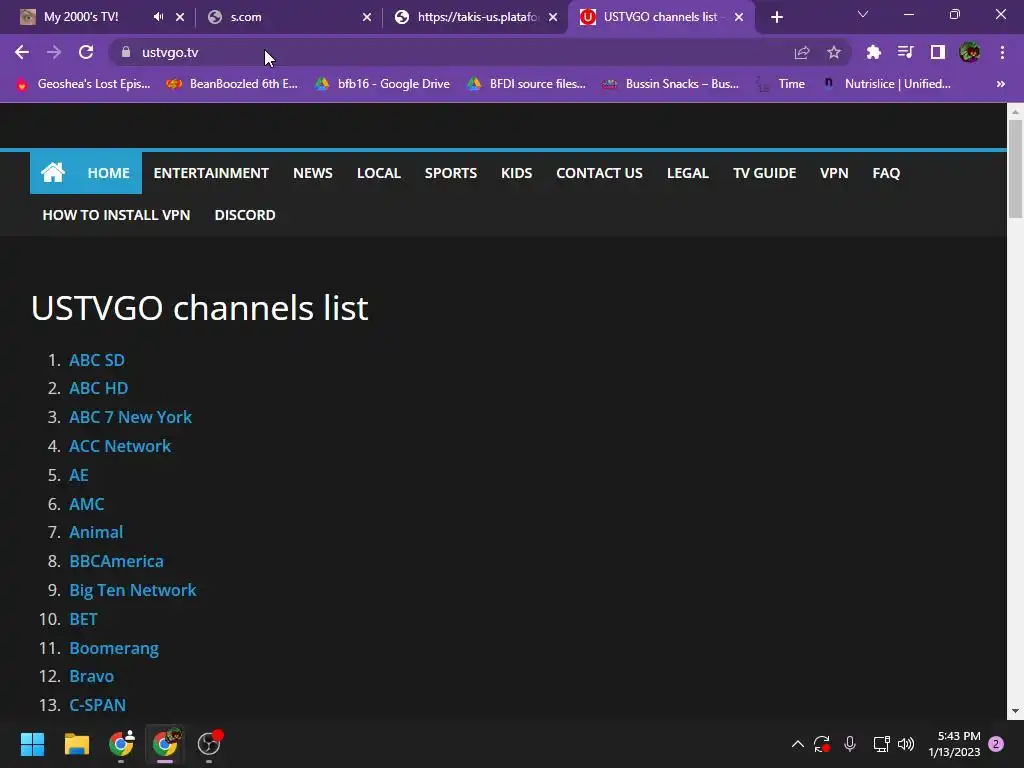Image resolution: width=1024 pixels, height=768 pixels.
Task: Click the padlock site info icon
Action: (x=126, y=52)
